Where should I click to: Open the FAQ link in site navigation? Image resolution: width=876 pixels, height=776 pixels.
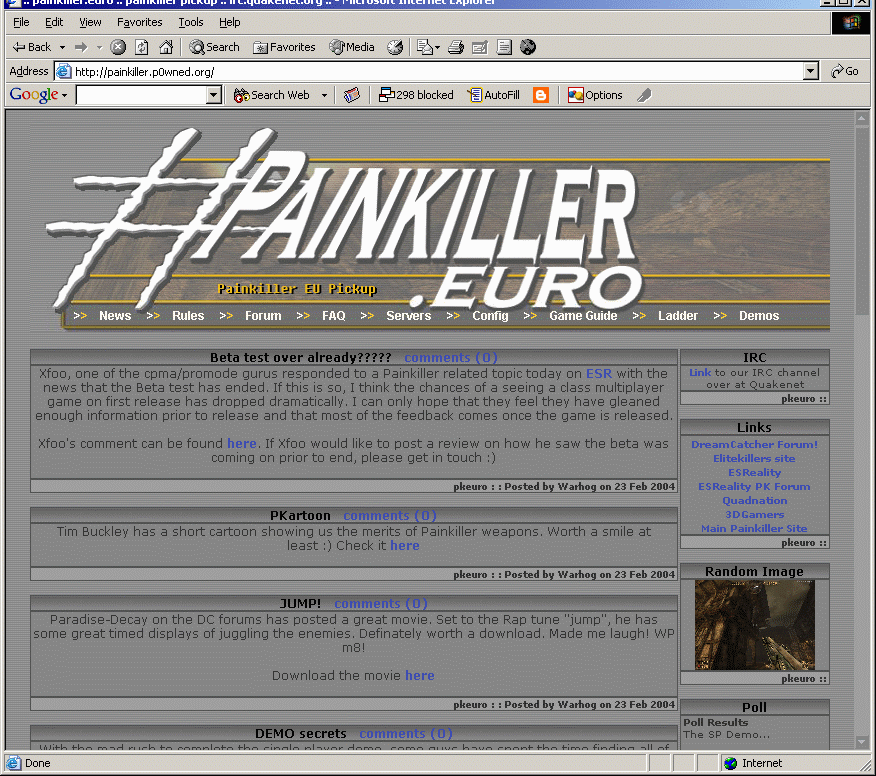click(x=334, y=316)
